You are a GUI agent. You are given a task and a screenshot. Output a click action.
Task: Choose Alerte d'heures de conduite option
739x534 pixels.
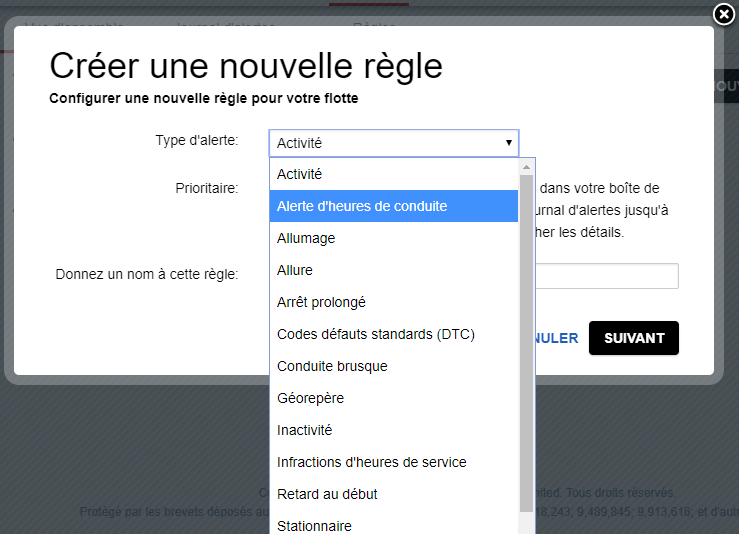[394, 206]
